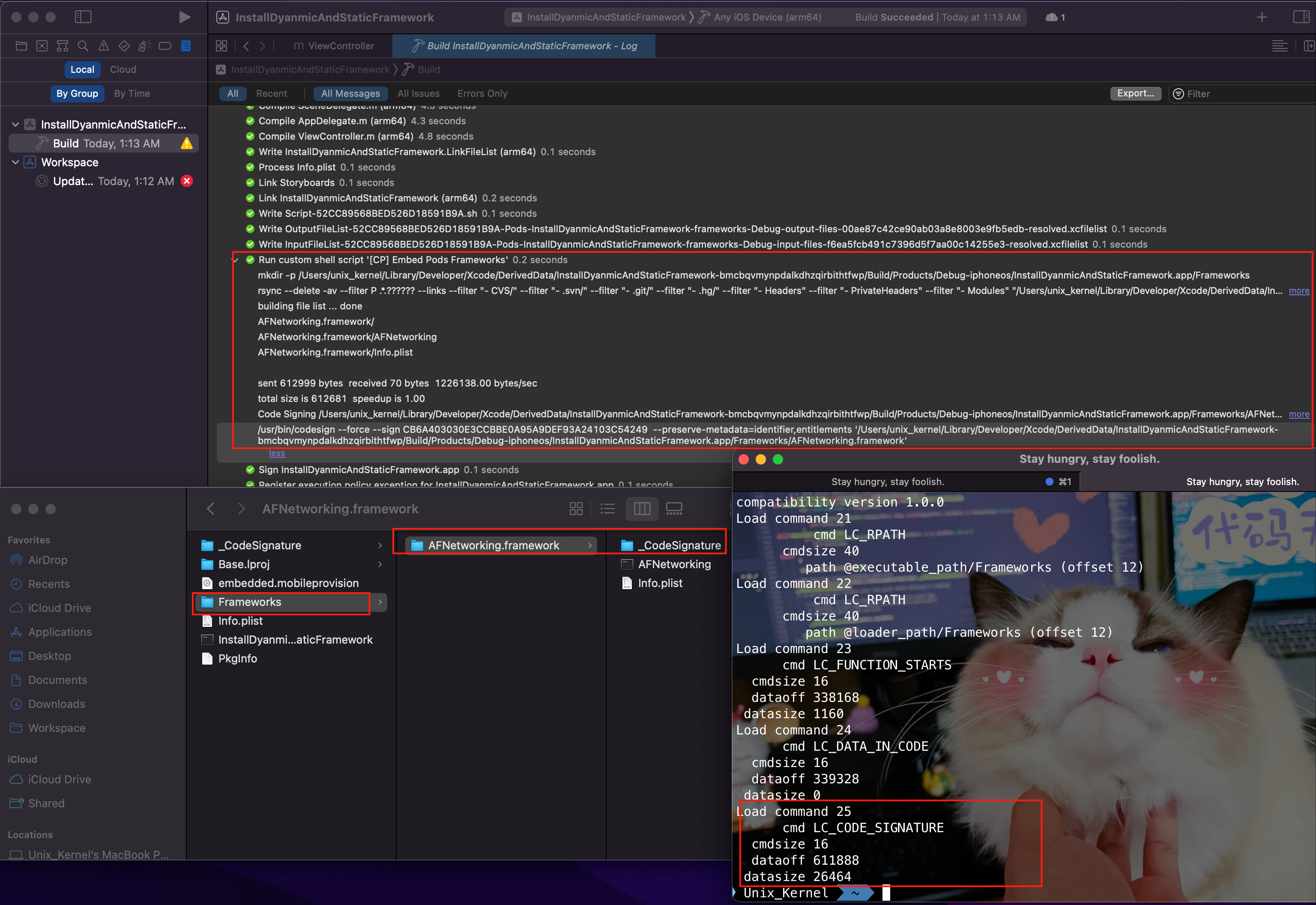The image size is (1316, 905).
Task: Collapse the InstallDyanmicAndStaticFr... project group
Action: click(15, 124)
